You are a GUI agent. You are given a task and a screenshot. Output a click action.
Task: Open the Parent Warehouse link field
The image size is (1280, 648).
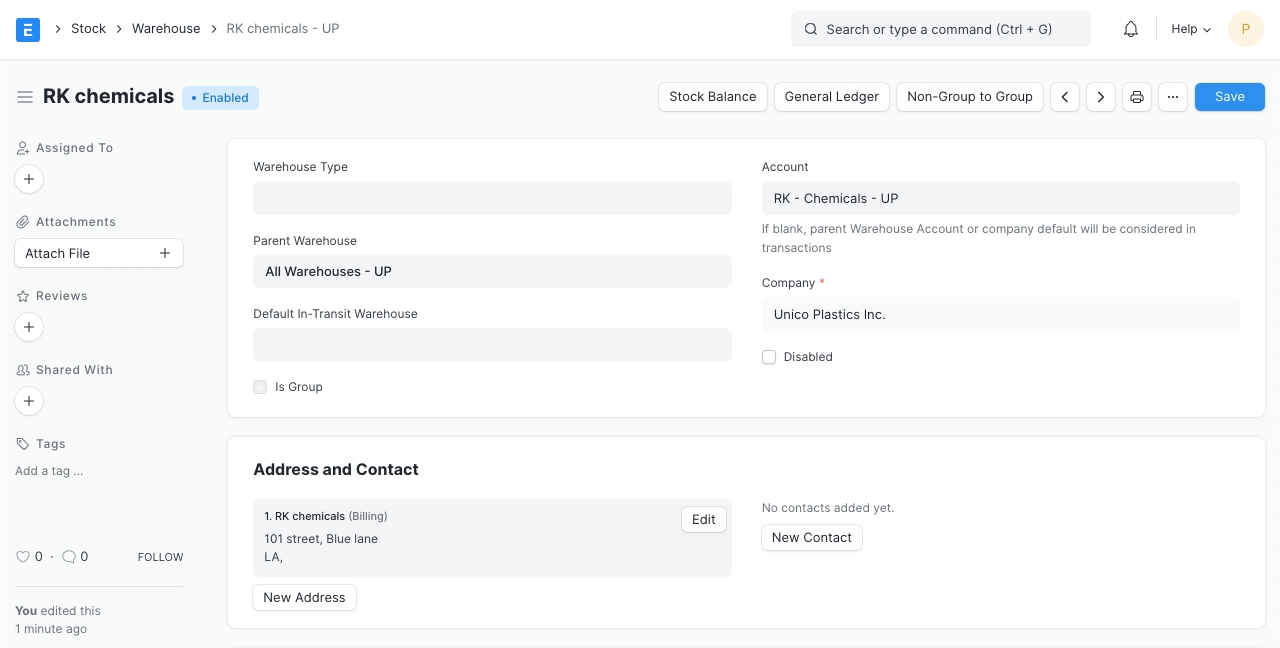pyautogui.click(x=492, y=272)
